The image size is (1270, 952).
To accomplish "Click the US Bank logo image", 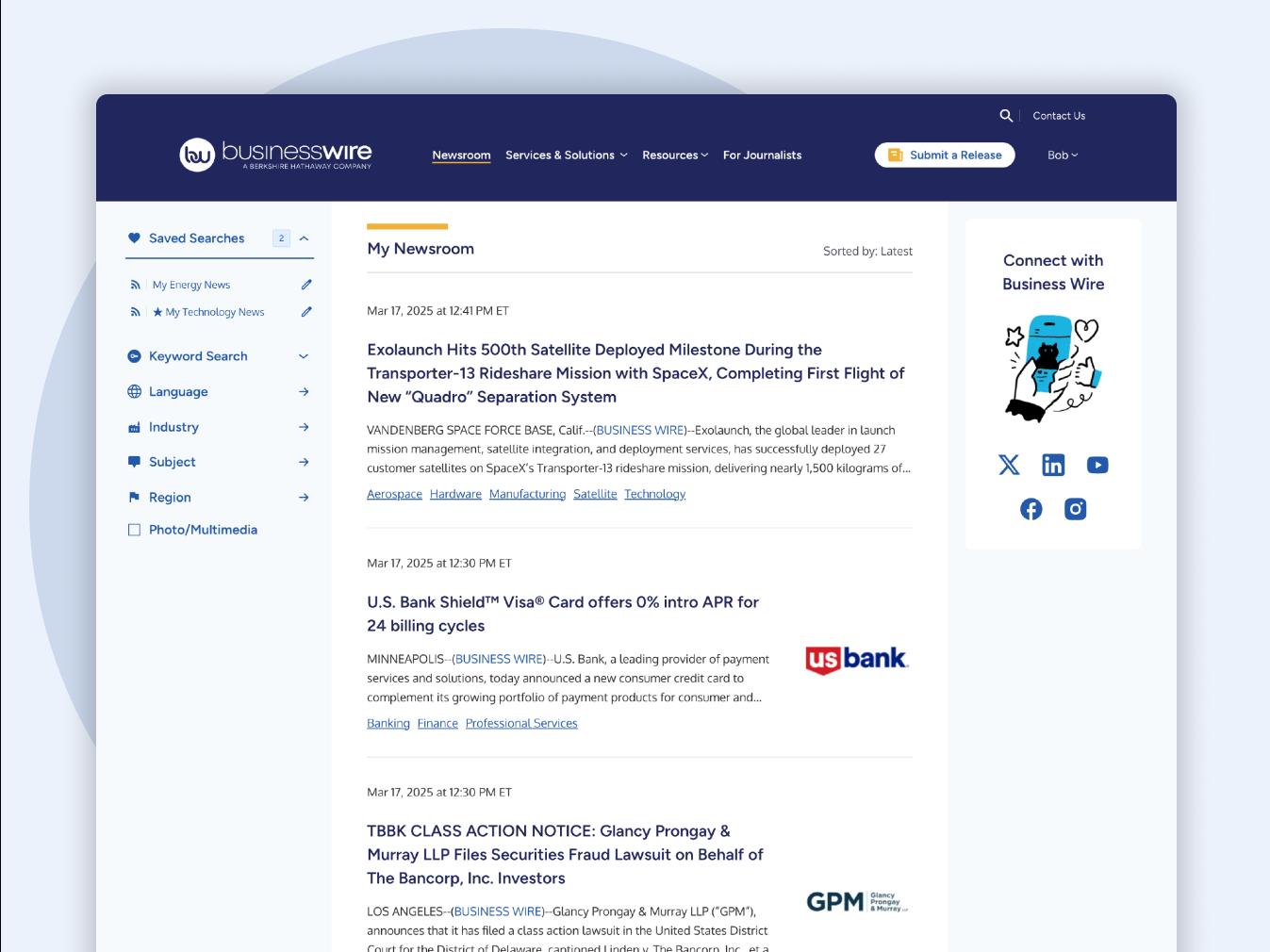I will click(856, 659).
